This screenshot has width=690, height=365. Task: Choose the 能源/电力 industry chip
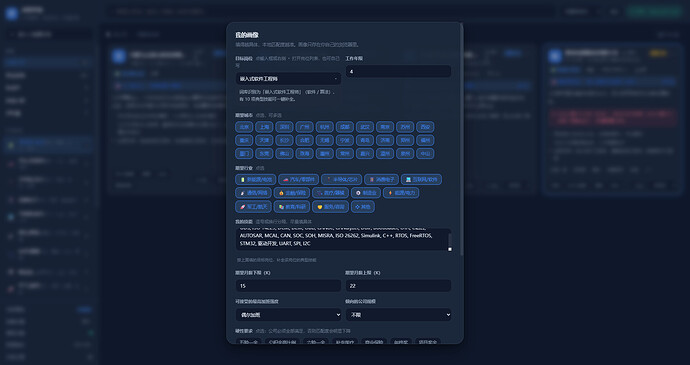click(401, 193)
